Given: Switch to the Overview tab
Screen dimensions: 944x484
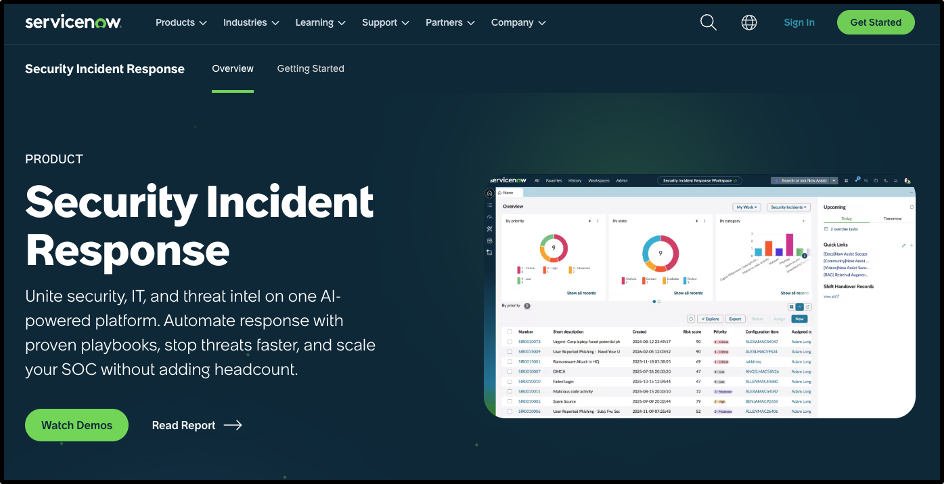Looking at the screenshot, I should coord(232,69).
